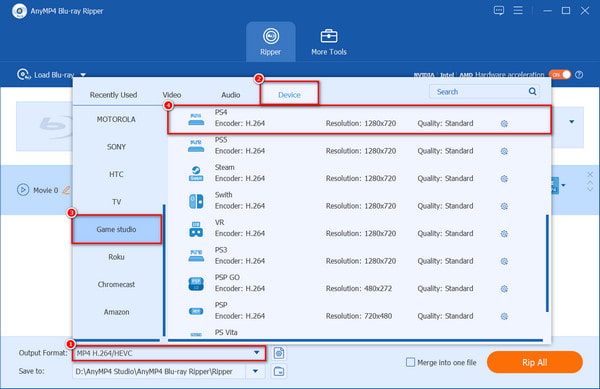Select Roku device category
The width and height of the screenshot is (600, 389).
[116, 257]
